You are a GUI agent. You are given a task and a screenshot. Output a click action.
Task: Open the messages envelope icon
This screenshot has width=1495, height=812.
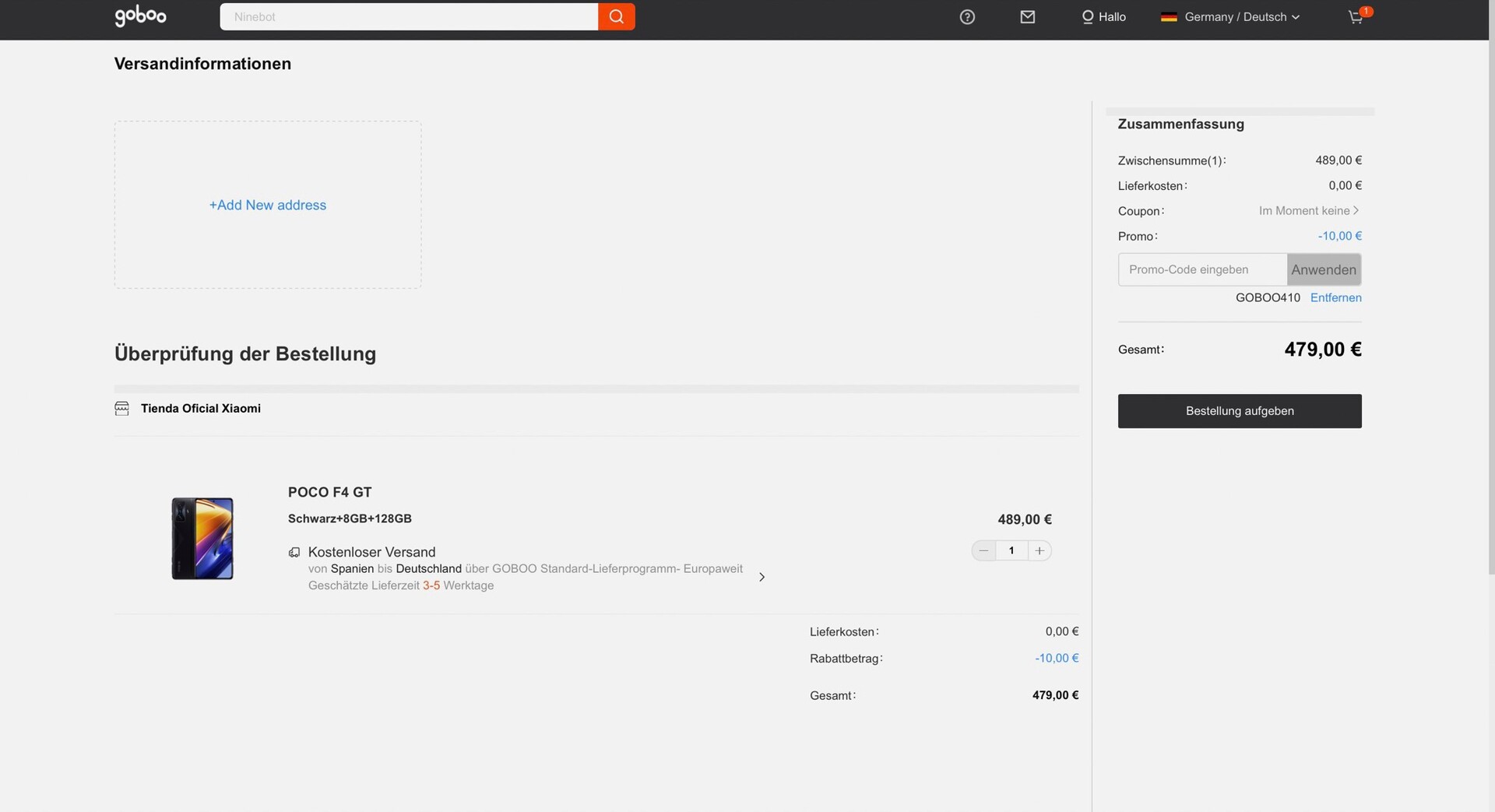(x=1028, y=16)
